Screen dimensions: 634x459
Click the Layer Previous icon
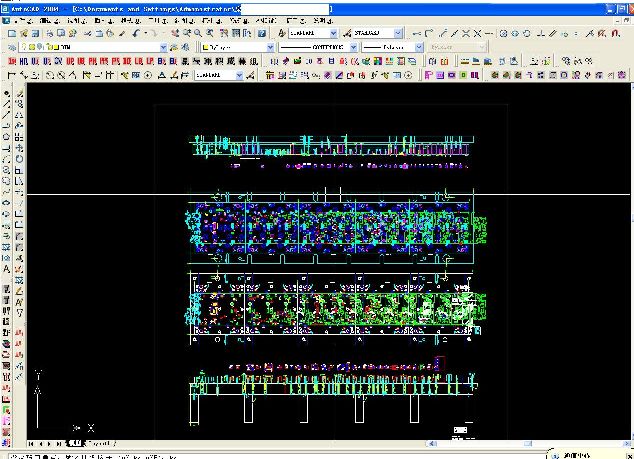click(x=186, y=47)
